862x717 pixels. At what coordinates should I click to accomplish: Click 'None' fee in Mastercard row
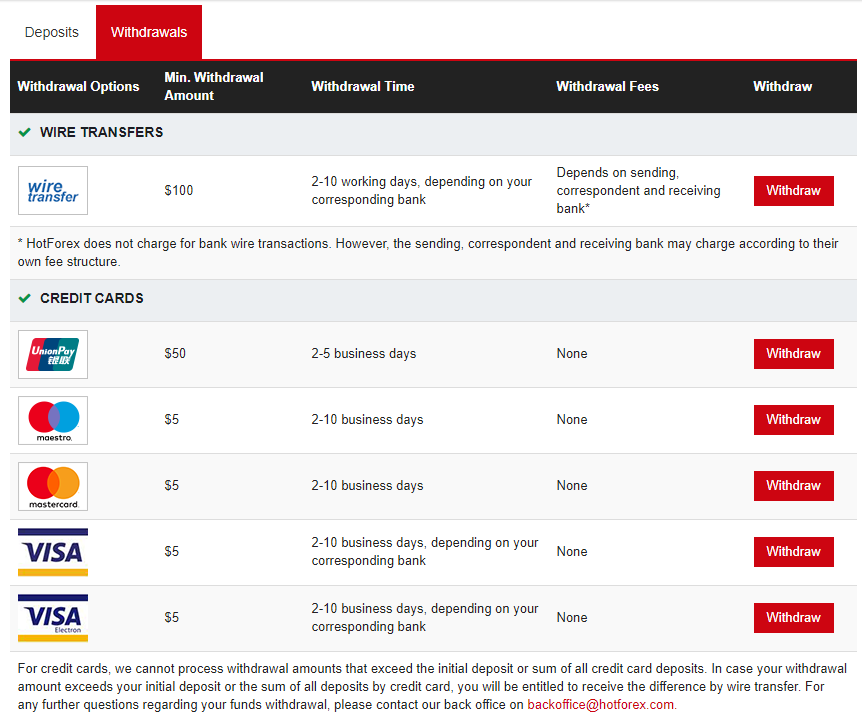tap(572, 486)
